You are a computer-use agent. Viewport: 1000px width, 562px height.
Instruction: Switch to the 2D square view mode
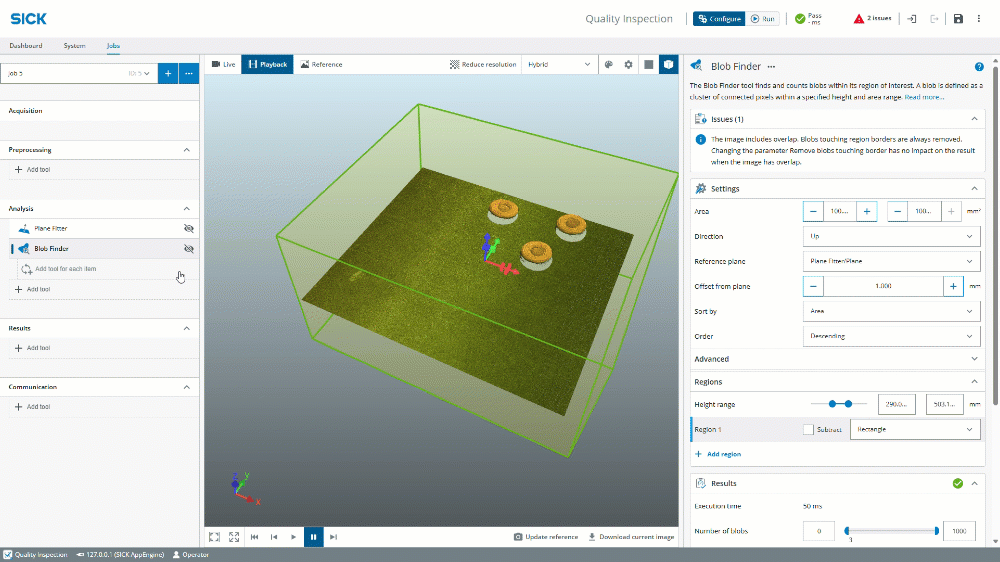648,64
